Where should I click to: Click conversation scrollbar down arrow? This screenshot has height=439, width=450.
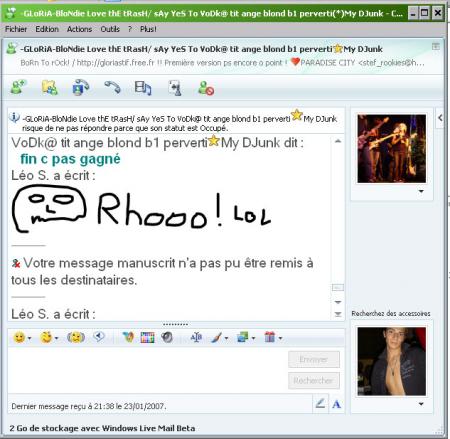click(x=338, y=302)
